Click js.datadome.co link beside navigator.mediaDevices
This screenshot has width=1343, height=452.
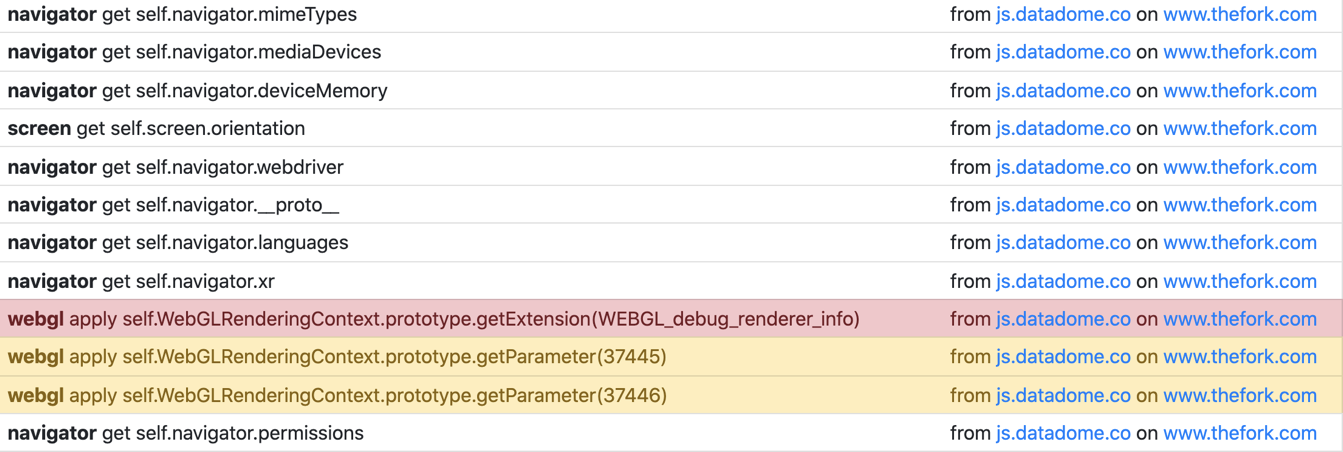pos(1062,52)
